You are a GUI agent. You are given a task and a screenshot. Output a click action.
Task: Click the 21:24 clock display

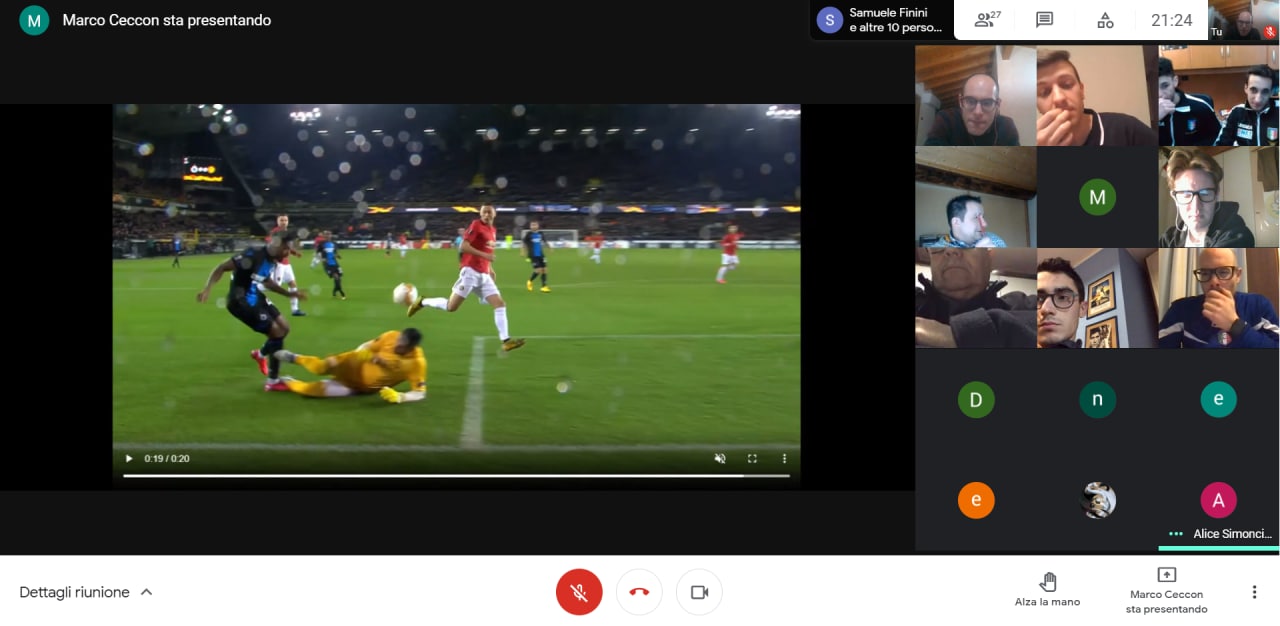tap(1171, 20)
